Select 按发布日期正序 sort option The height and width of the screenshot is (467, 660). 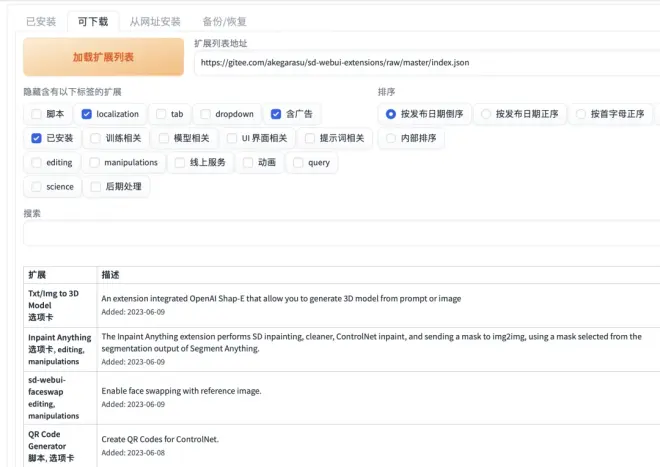[487, 114]
